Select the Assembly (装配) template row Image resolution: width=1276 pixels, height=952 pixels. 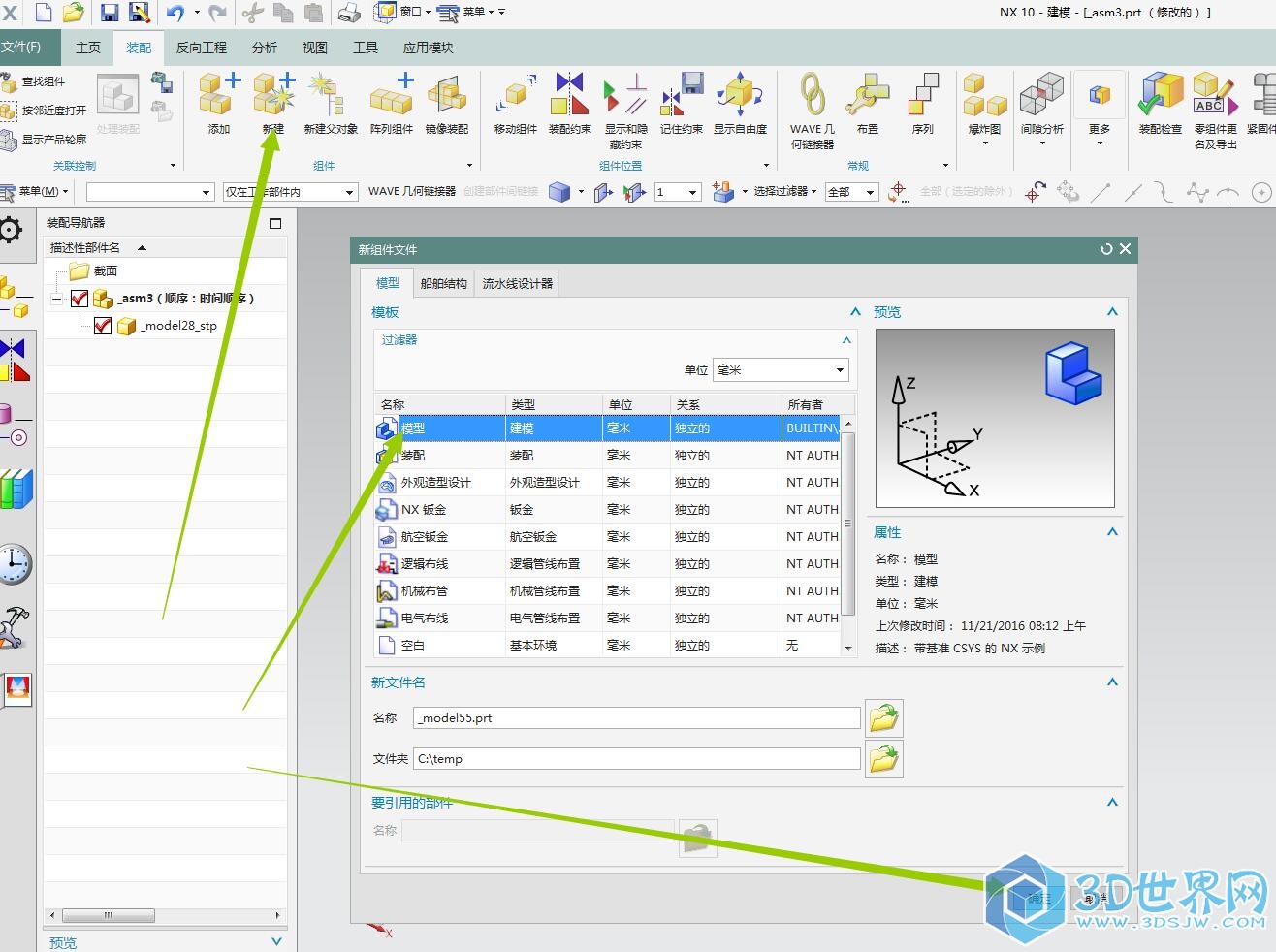tap(608, 455)
